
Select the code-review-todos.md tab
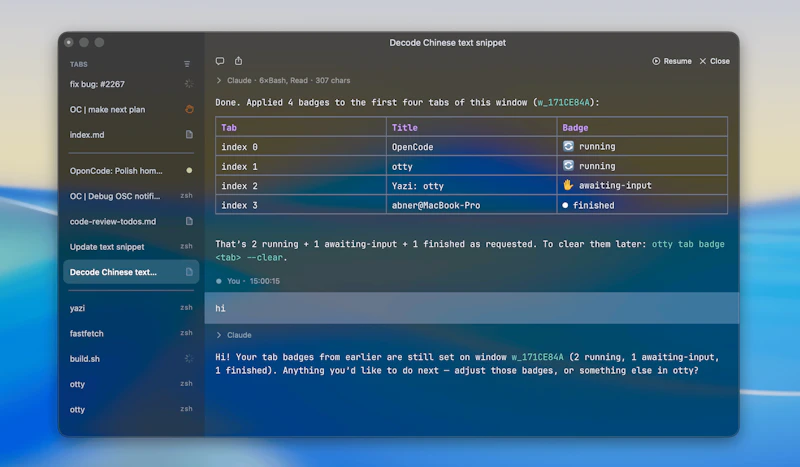(x=131, y=222)
